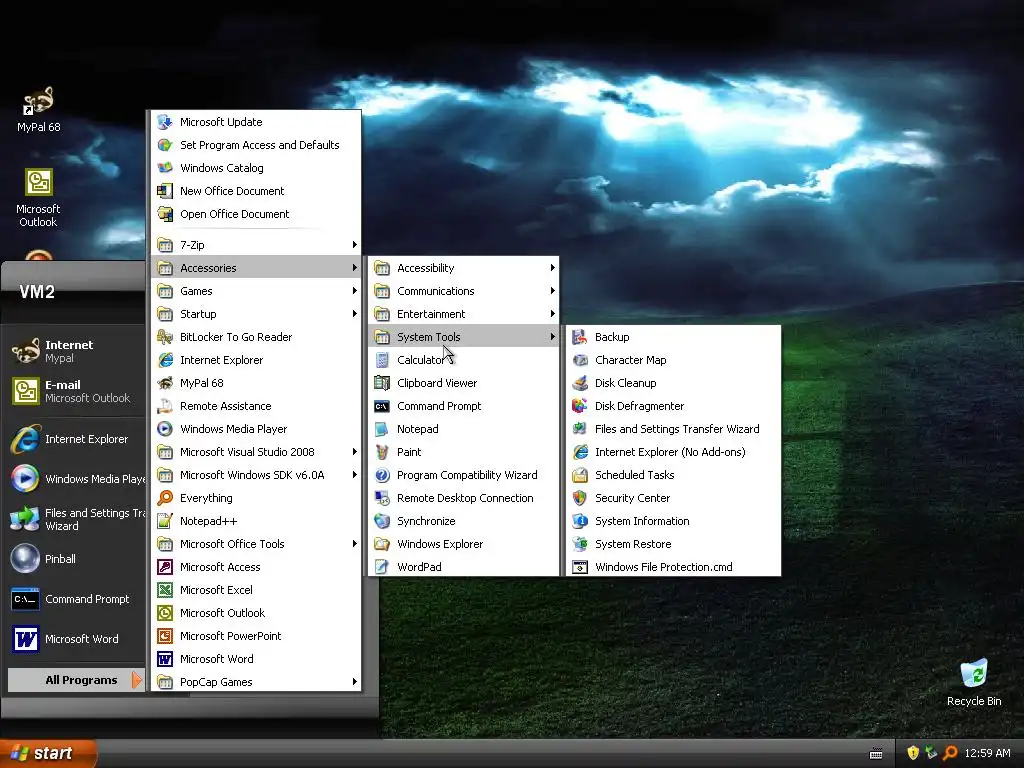The height and width of the screenshot is (768, 1024).
Task: Open Security Center shield icon
Action: click(x=580, y=498)
